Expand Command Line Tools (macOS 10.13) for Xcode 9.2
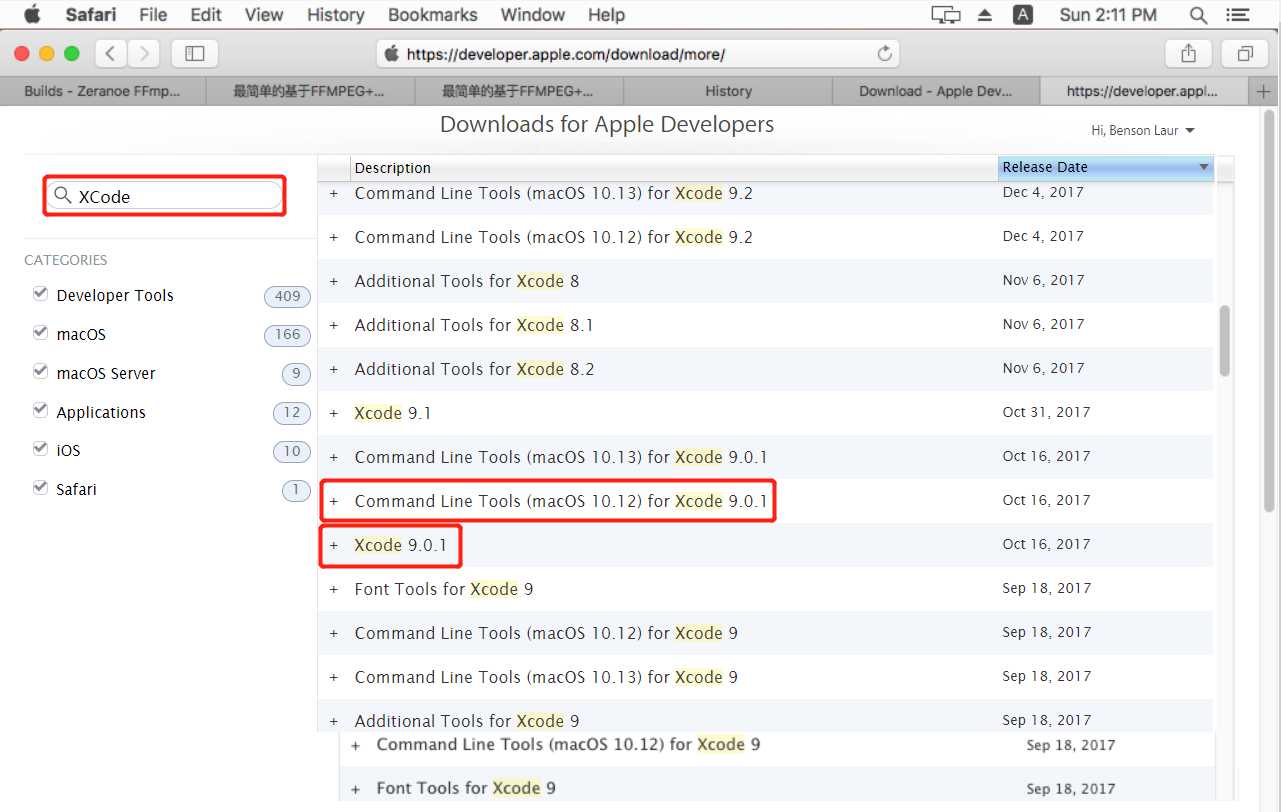Screen dimensions: 1281x812 pos(334,194)
